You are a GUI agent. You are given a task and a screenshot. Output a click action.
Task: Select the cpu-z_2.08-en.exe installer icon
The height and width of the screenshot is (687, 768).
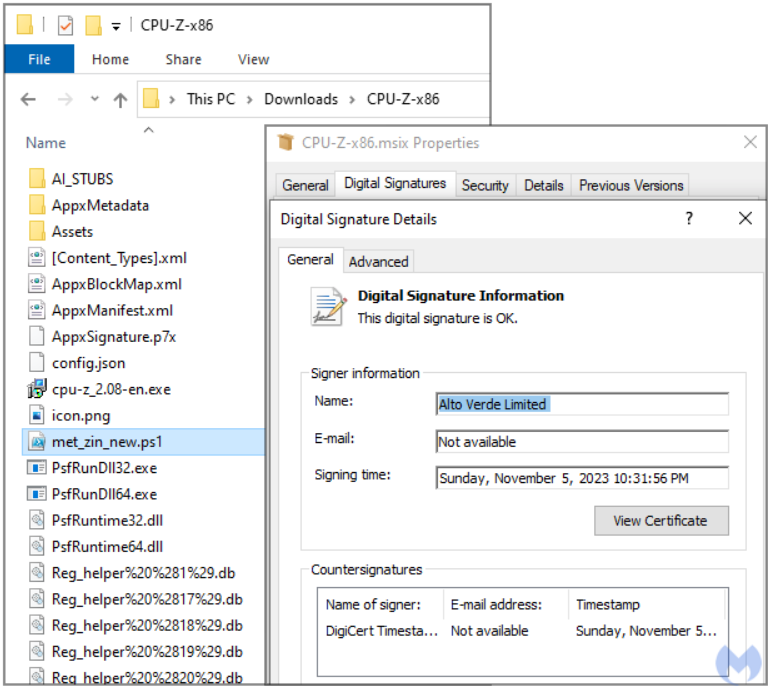pyautogui.click(x=37, y=389)
